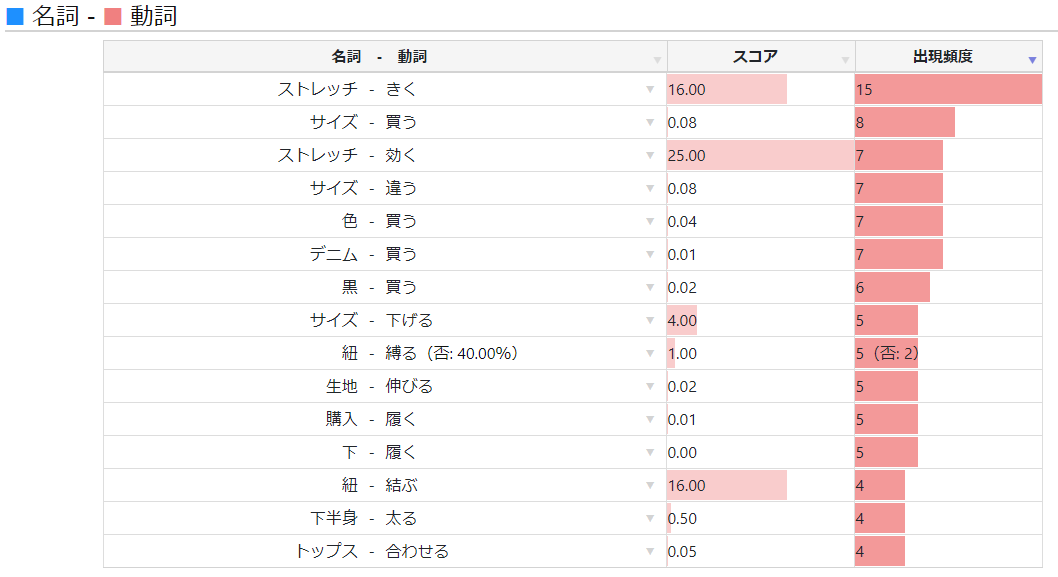Expand the ストレッチ - 効く row arrow
Image resolution: width=1058 pixels, height=577 pixels.
tap(651, 156)
